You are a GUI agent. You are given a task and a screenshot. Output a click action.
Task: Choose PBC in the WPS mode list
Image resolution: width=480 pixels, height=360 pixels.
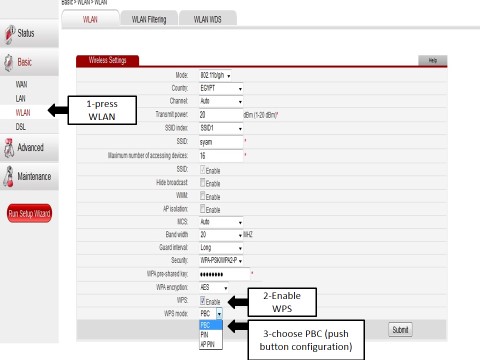click(211, 325)
